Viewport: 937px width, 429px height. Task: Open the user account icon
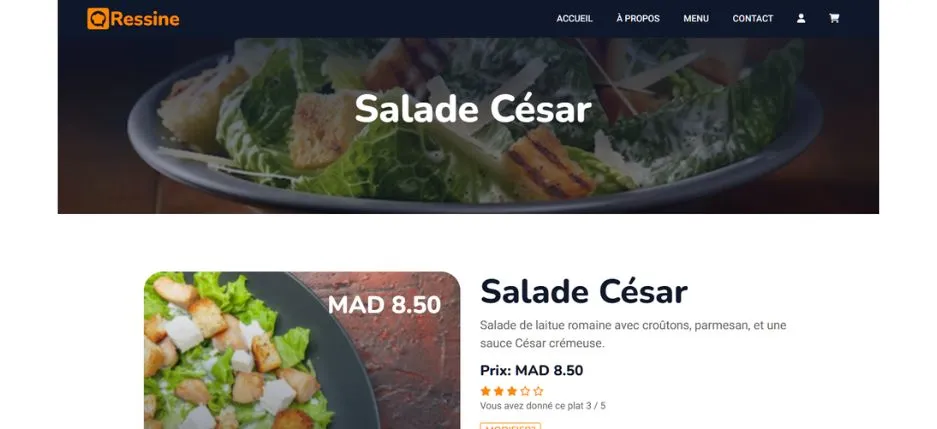click(x=801, y=19)
